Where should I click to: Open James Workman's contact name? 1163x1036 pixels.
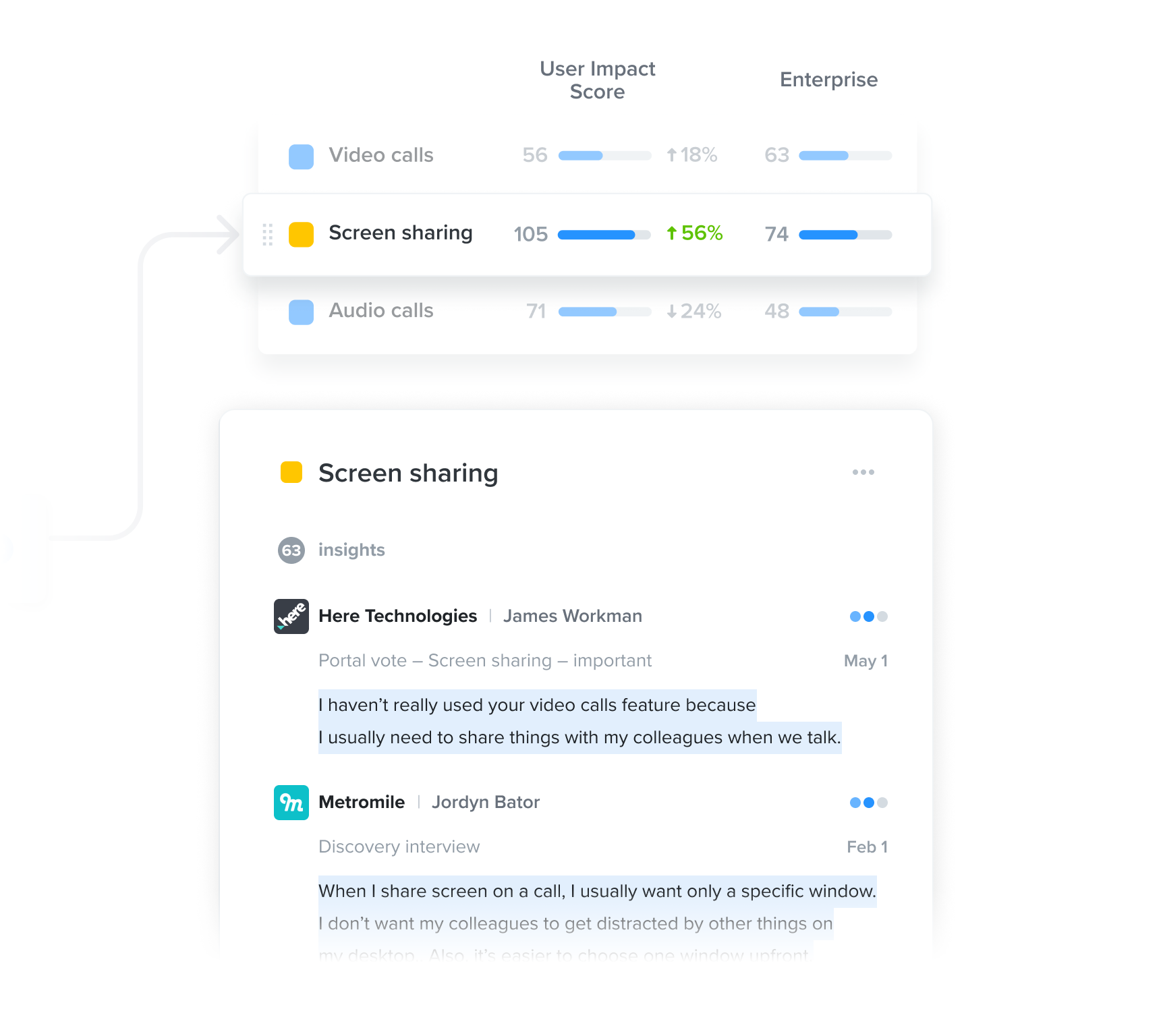(573, 616)
